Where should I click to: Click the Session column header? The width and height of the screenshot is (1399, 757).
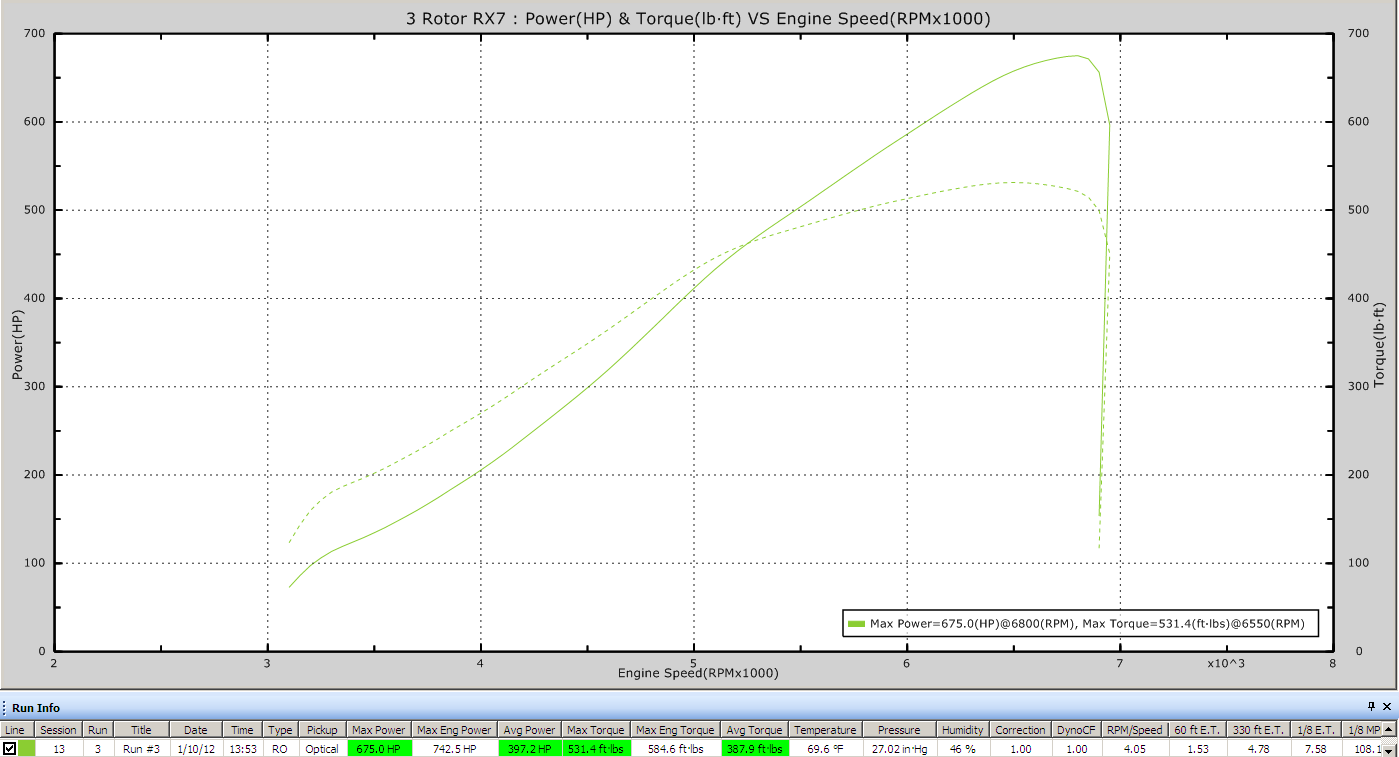pyautogui.click(x=58, y=730)
